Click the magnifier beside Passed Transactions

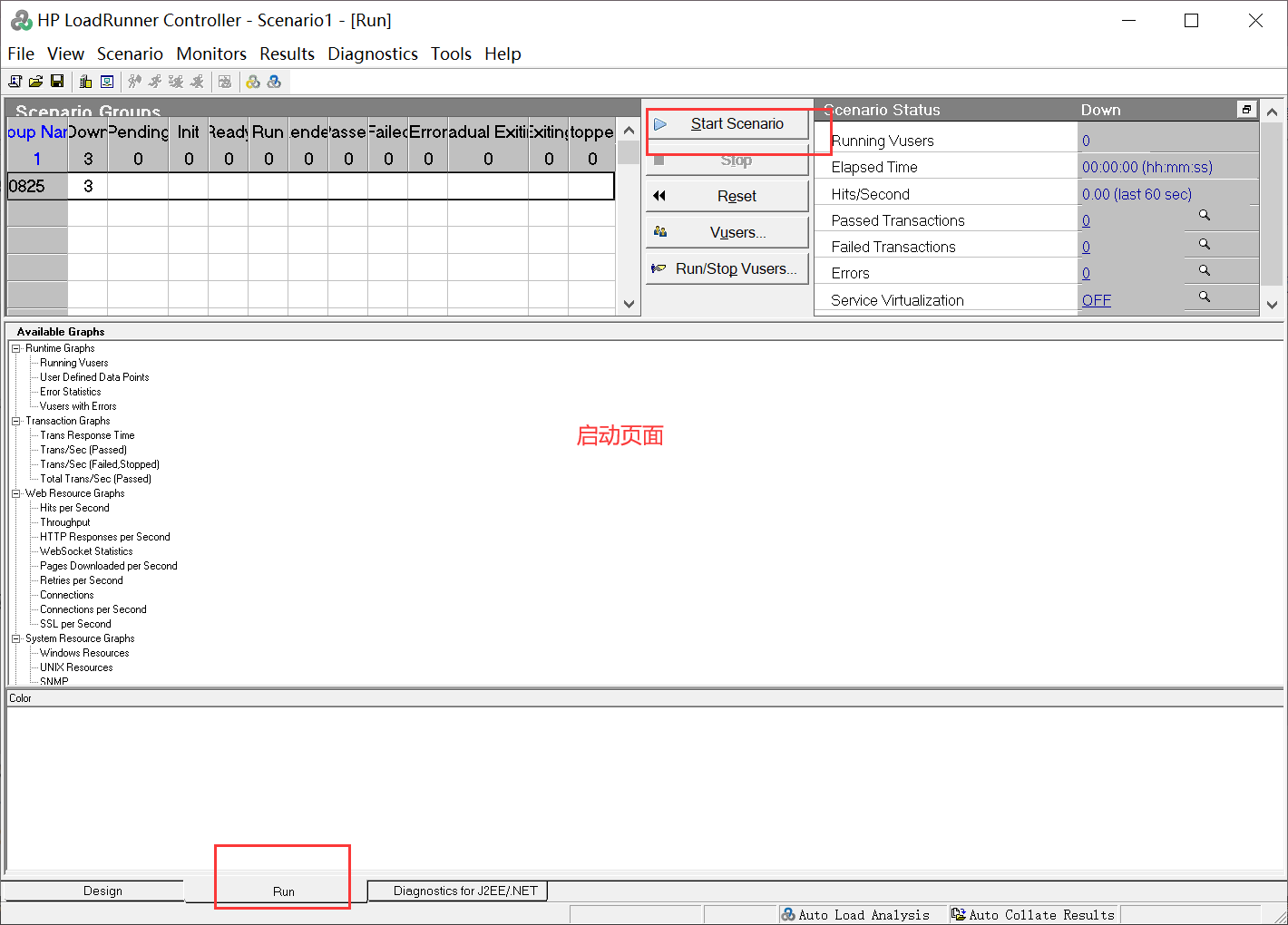pos(1205,216)
